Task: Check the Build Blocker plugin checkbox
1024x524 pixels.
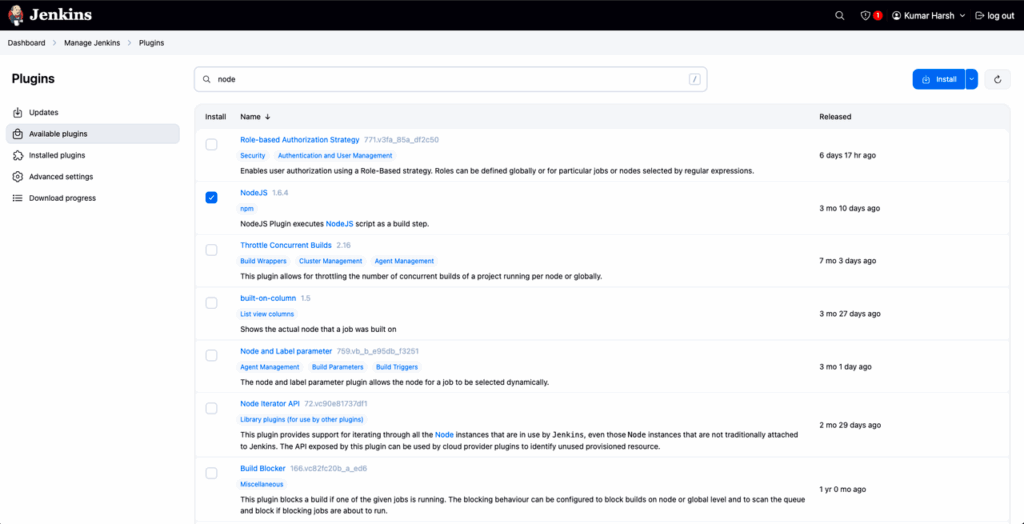Action: (212, 473)
